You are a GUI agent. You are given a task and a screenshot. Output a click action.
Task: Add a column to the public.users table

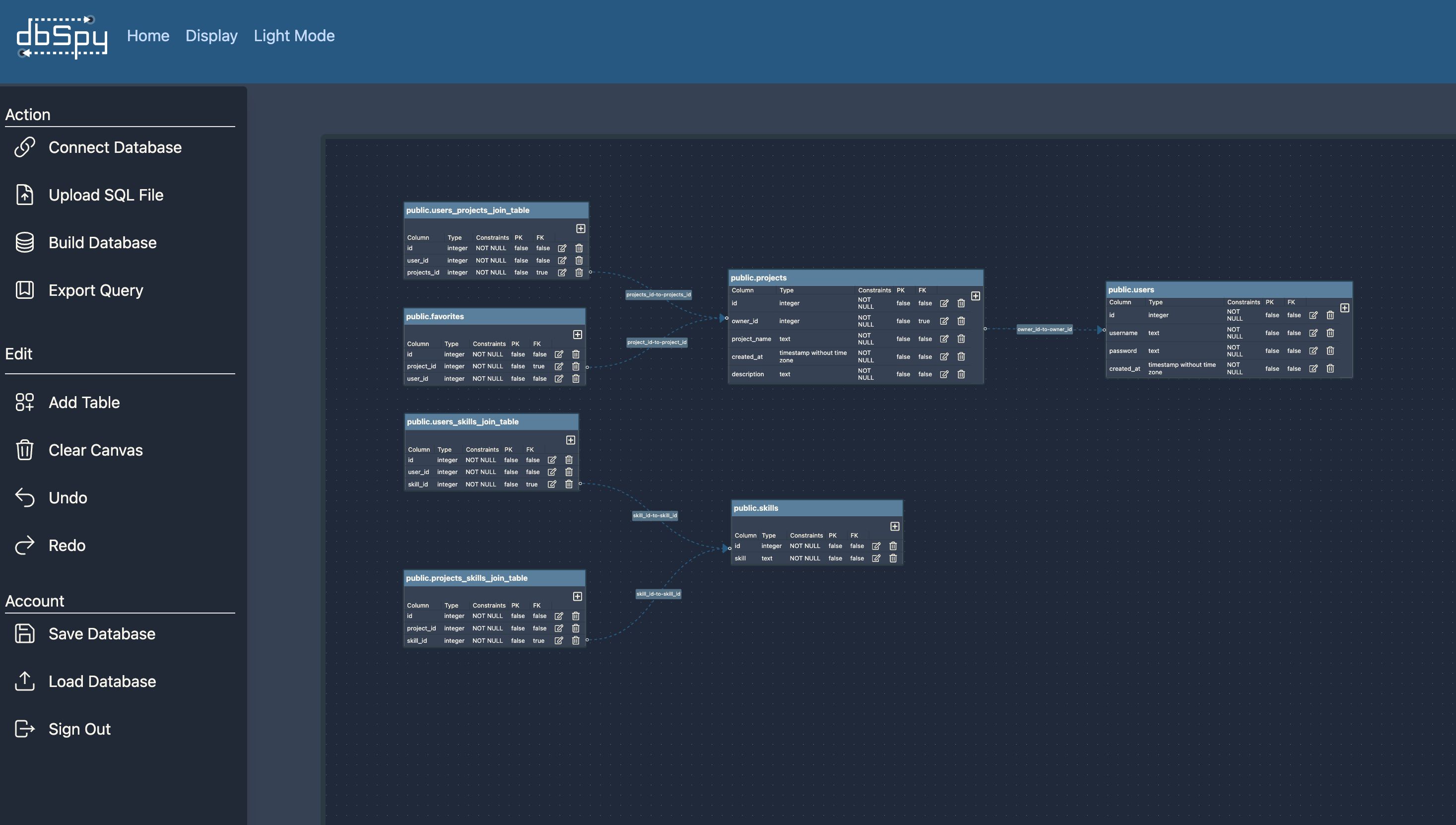[1345, 308]
